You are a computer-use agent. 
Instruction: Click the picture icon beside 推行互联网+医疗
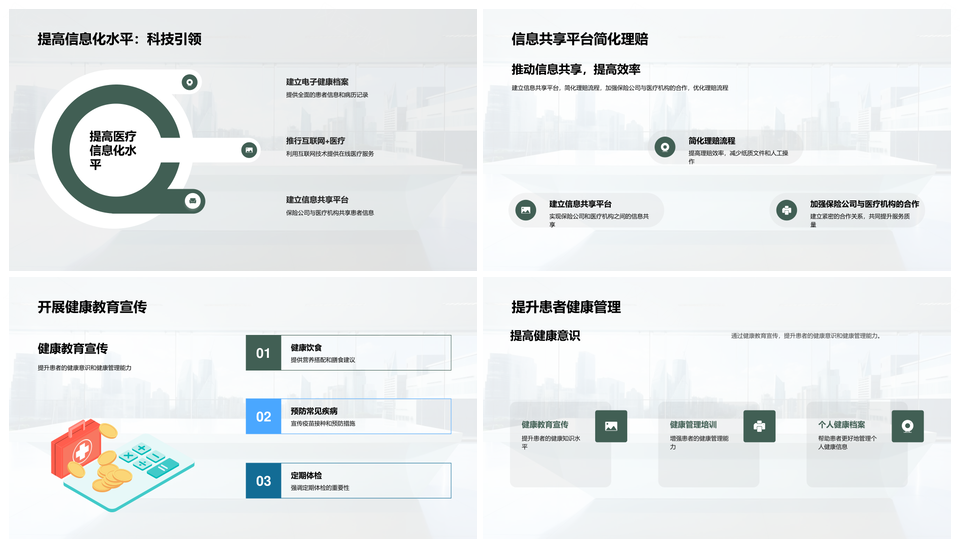point(249,150)
